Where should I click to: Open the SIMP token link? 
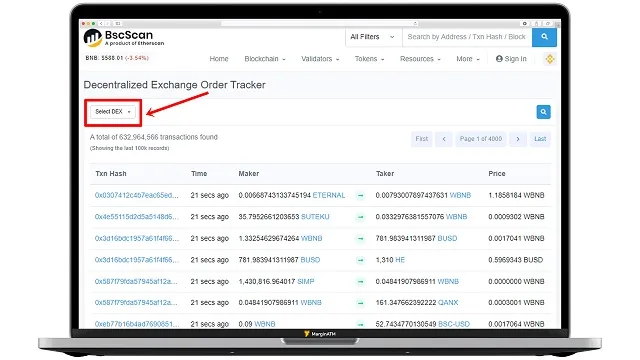coord(306,282)
